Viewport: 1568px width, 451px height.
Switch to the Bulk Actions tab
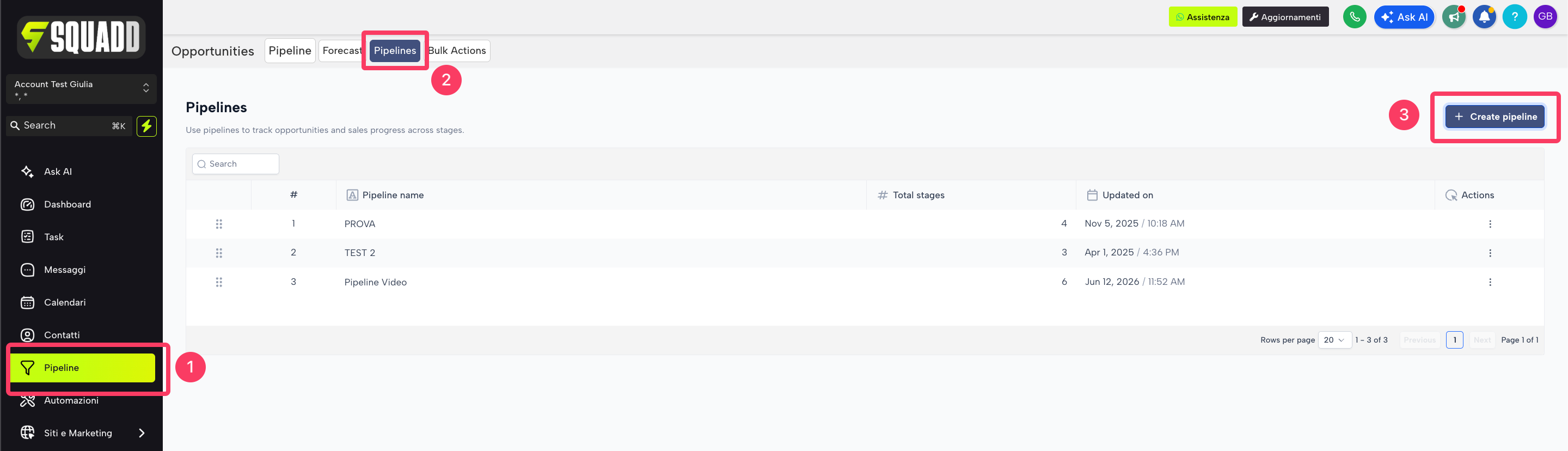[457, 51]
